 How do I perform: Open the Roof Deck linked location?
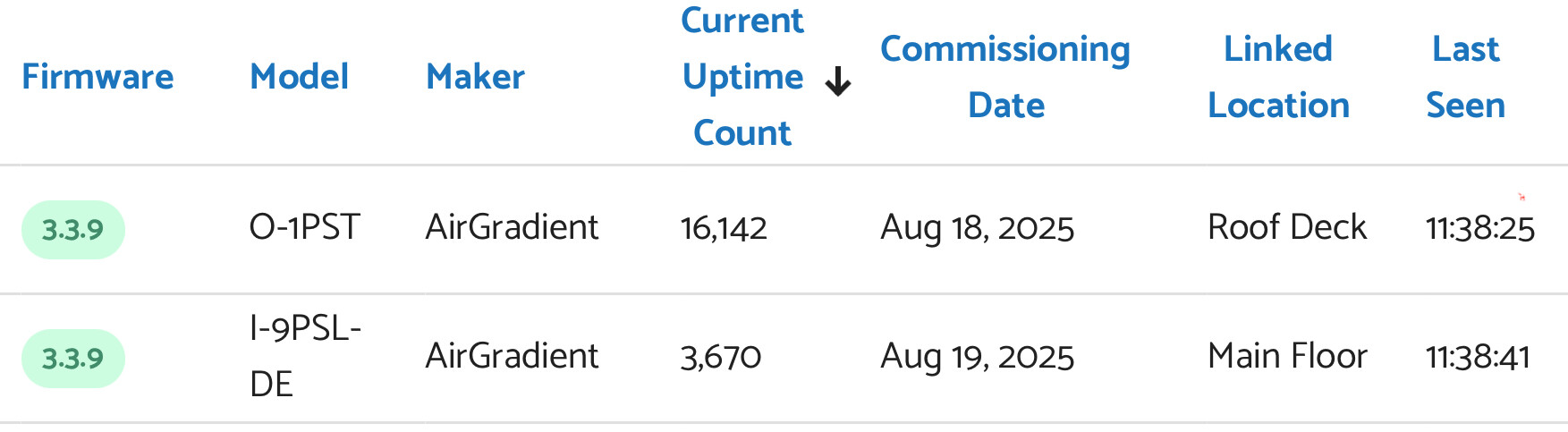[x=1287, y=227]
